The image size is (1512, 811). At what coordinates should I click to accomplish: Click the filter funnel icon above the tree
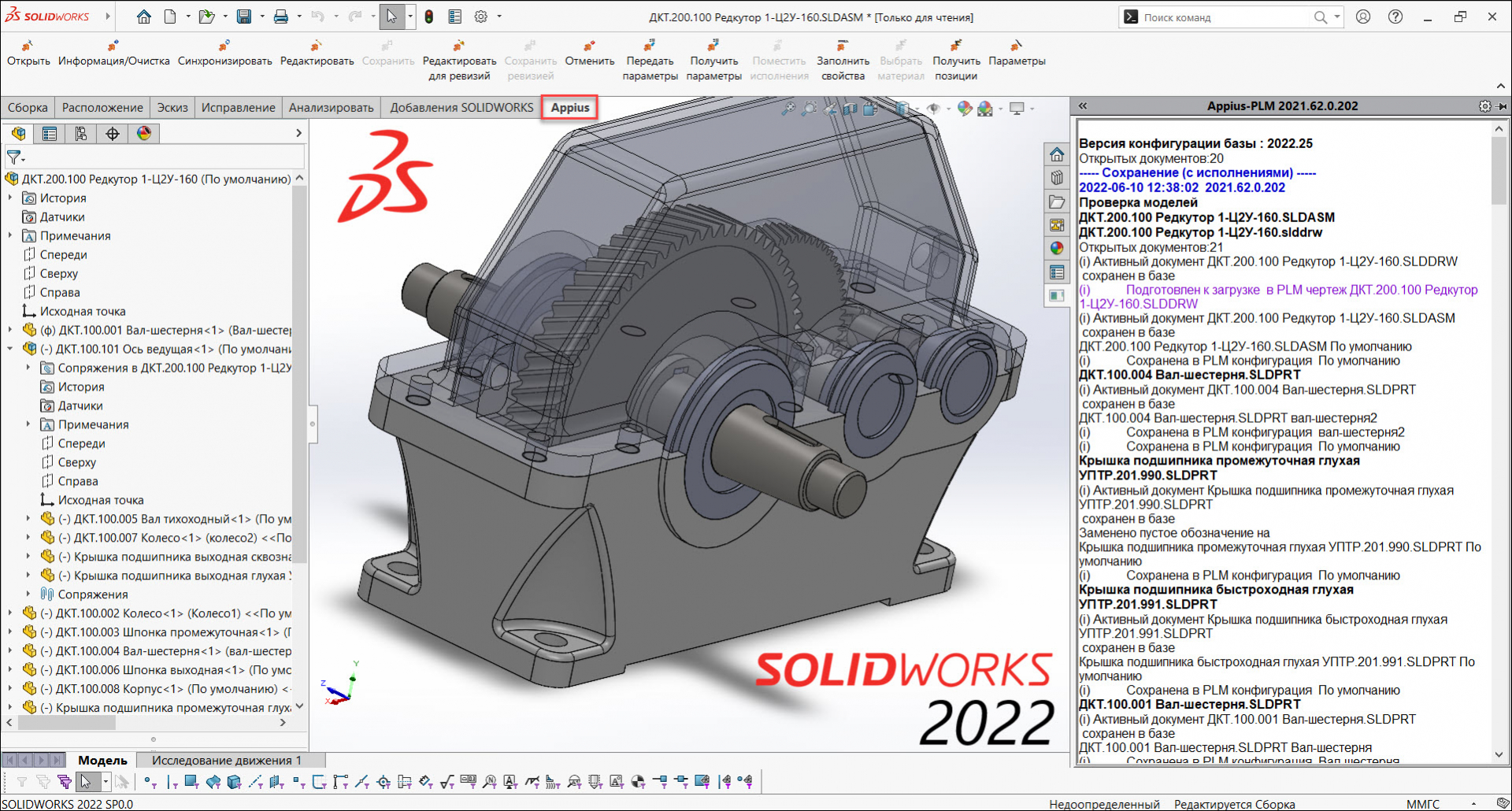coord(14,157)
